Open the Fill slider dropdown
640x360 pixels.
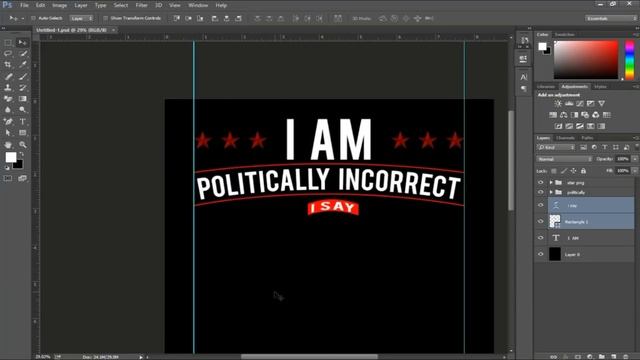635,171
